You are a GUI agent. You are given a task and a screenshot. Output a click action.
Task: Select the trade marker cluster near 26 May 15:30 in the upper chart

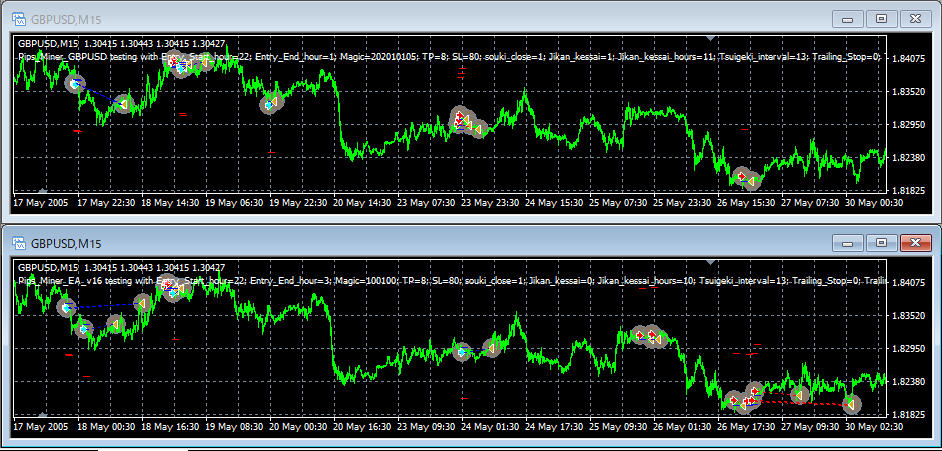pyautogui.click(x=747, y=178)
